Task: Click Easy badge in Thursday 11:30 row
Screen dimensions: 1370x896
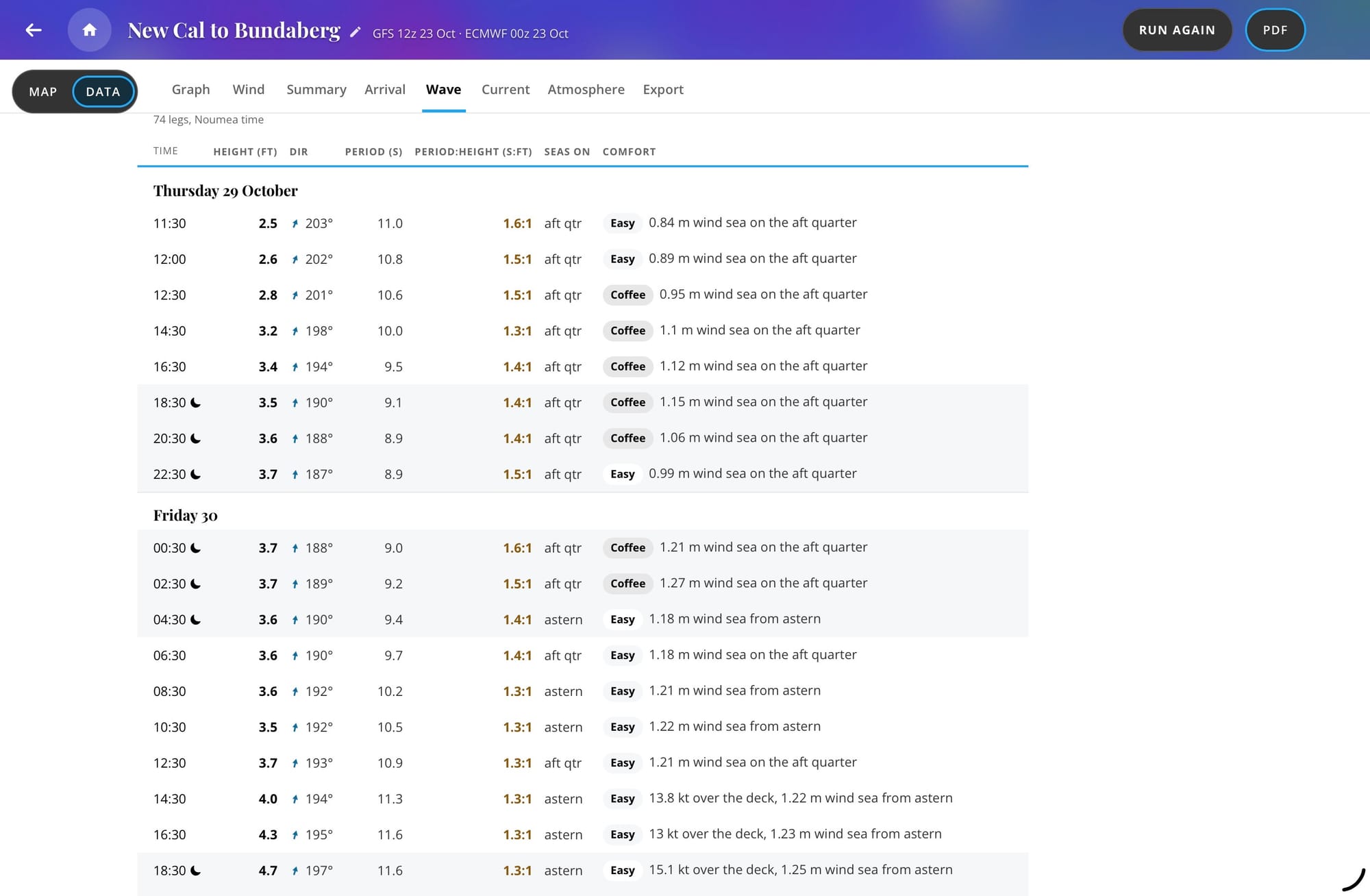Action: click(622, 223)
